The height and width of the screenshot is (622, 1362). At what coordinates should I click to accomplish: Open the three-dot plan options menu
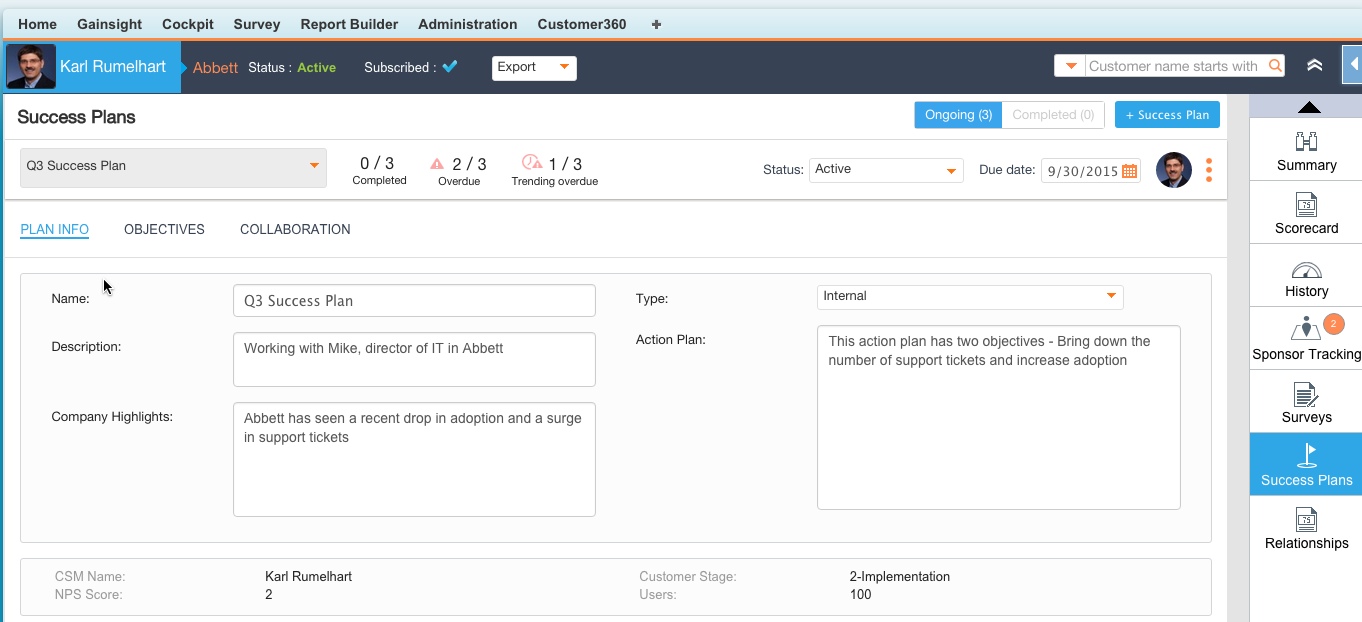coord(1209,170)
